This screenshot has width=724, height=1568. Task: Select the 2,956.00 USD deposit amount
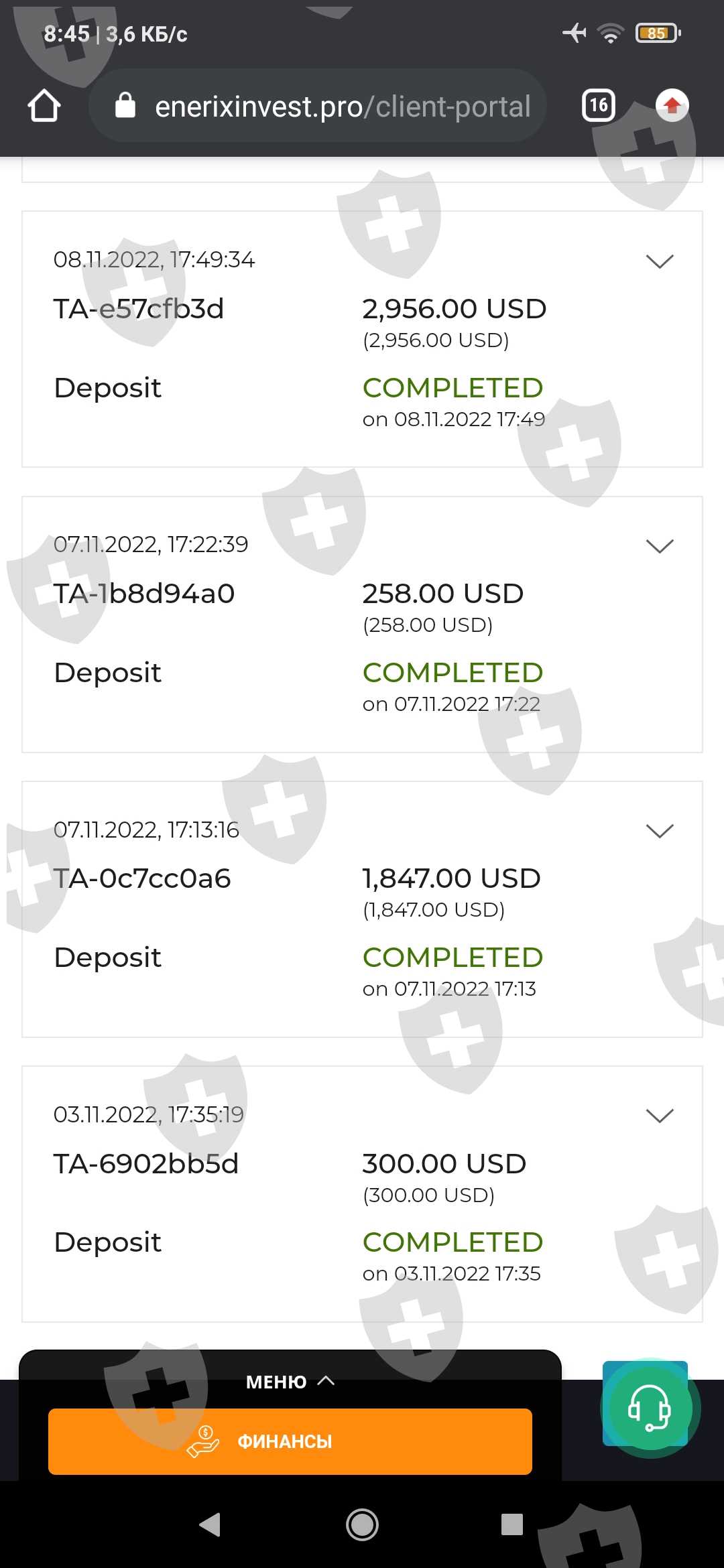point(454,309)
